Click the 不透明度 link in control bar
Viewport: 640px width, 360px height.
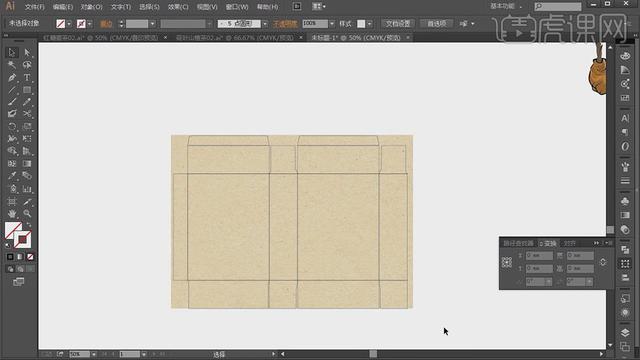pos(285,24)
